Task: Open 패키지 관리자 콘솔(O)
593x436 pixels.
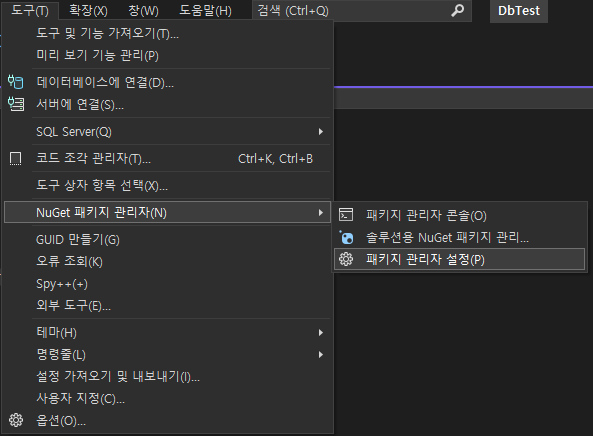Action: click(x=459, y=215)
